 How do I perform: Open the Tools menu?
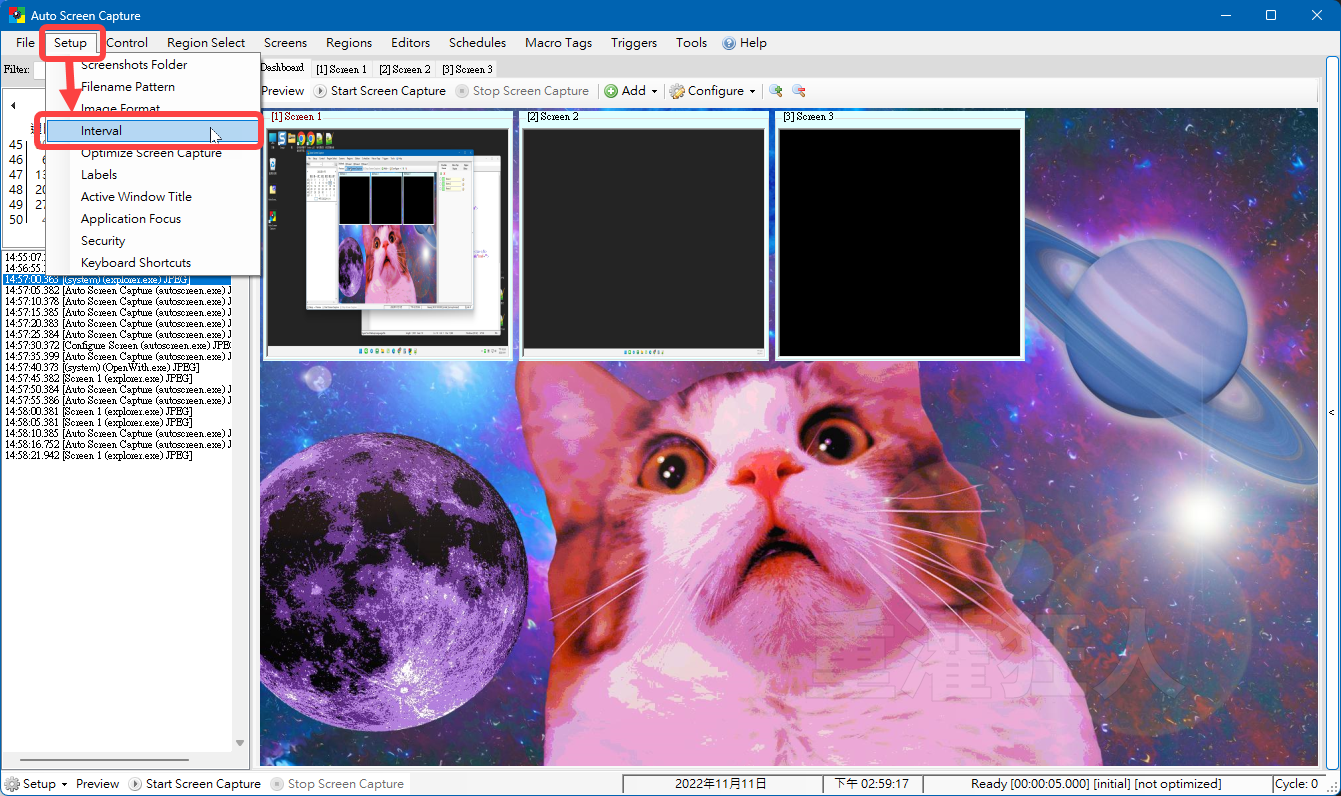tap(691, 43)
